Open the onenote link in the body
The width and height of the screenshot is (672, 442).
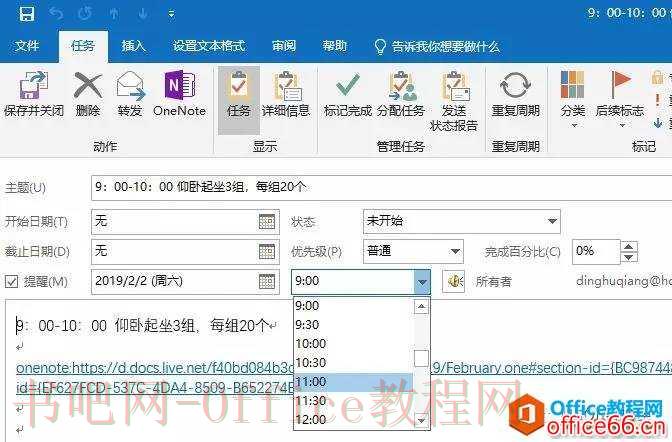[154, 368]
